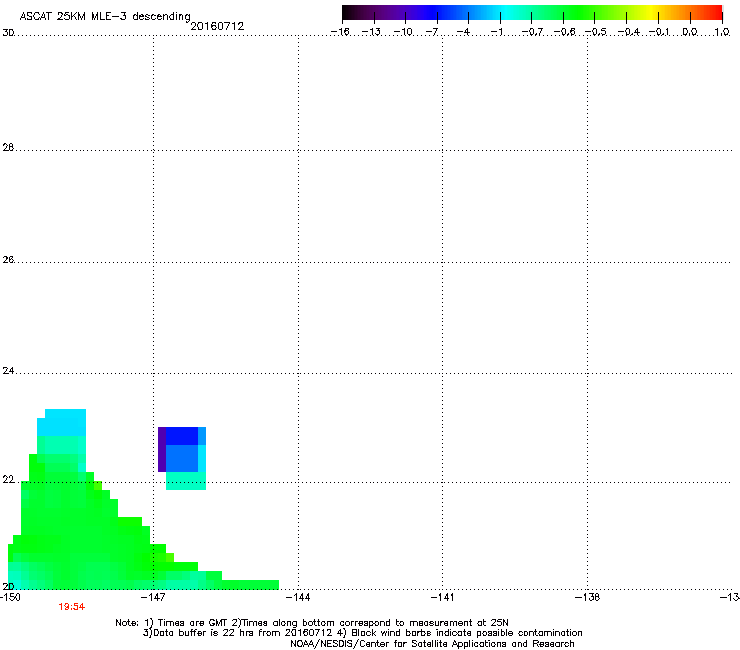Click the color bar label -16

pyautogui.click(x=340, y=32)
